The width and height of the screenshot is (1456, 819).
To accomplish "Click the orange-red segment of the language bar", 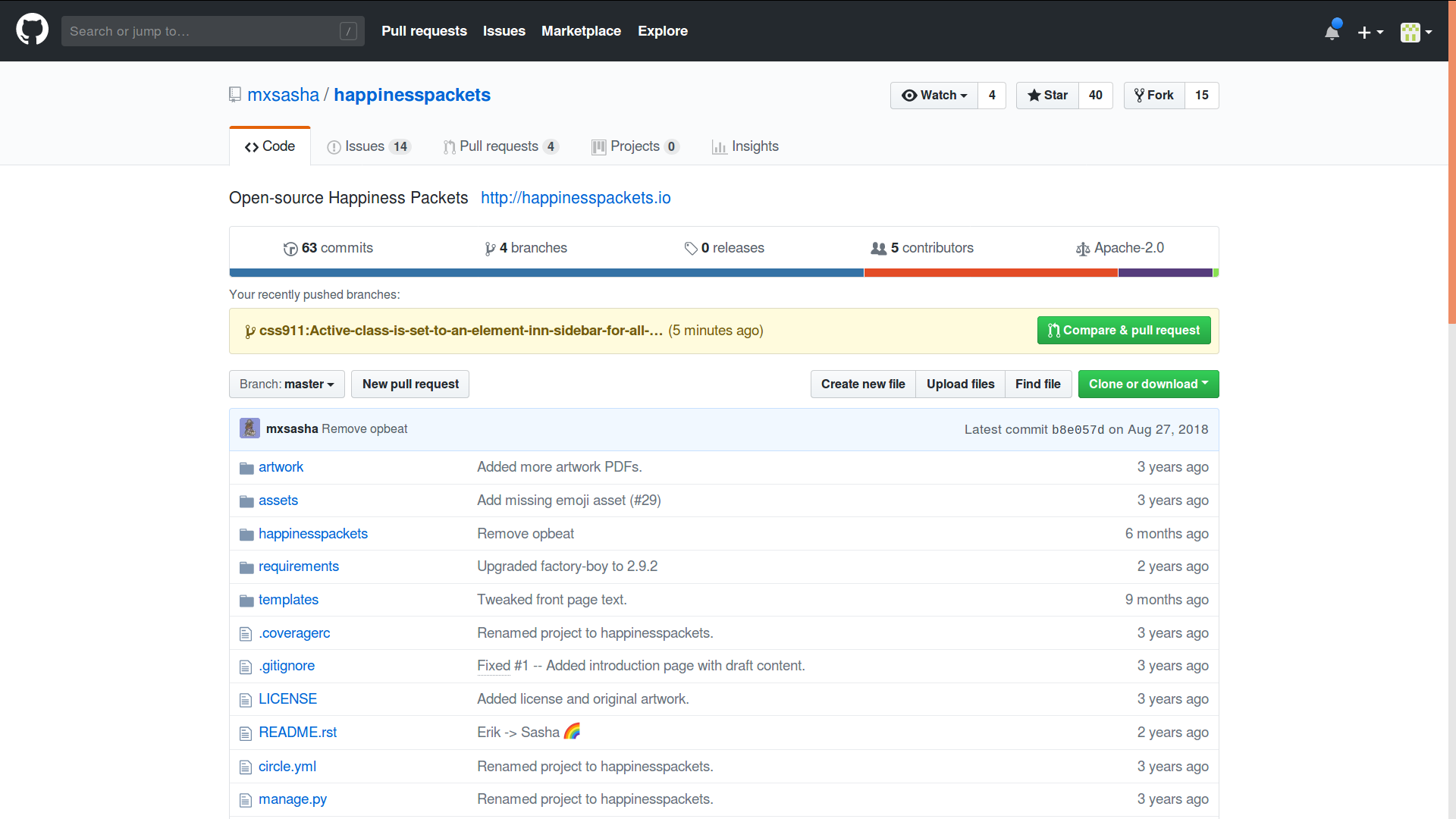I will (x=991, y=273).
